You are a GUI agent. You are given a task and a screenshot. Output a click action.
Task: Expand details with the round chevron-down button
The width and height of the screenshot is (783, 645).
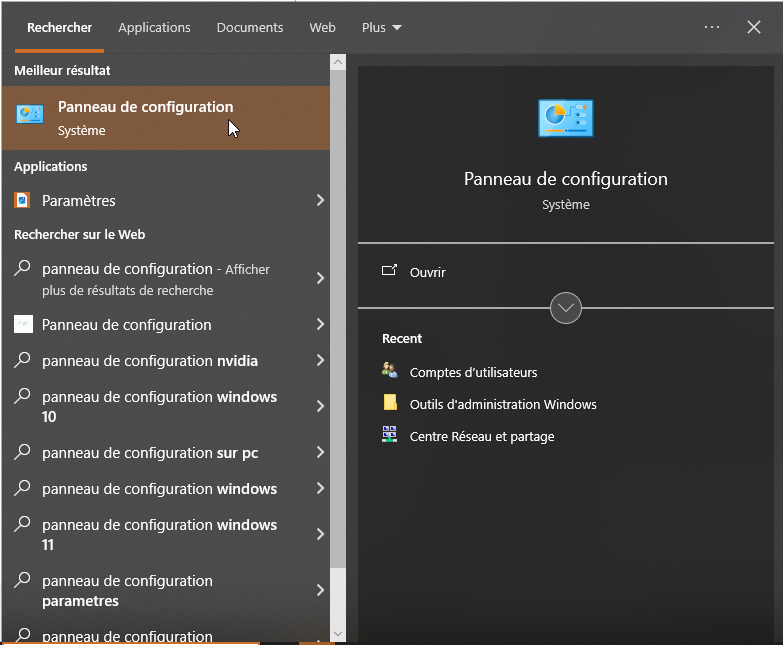(566, 308)
